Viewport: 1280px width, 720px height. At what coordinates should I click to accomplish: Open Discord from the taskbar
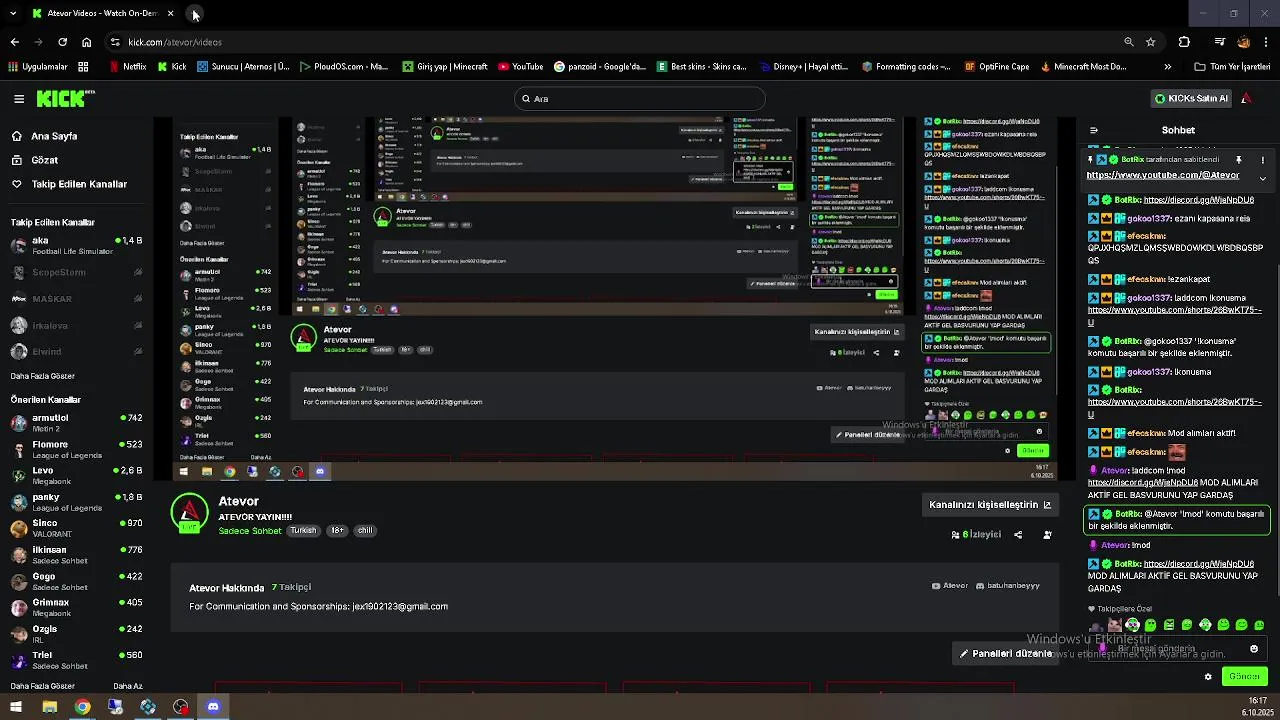pos(213,707)
